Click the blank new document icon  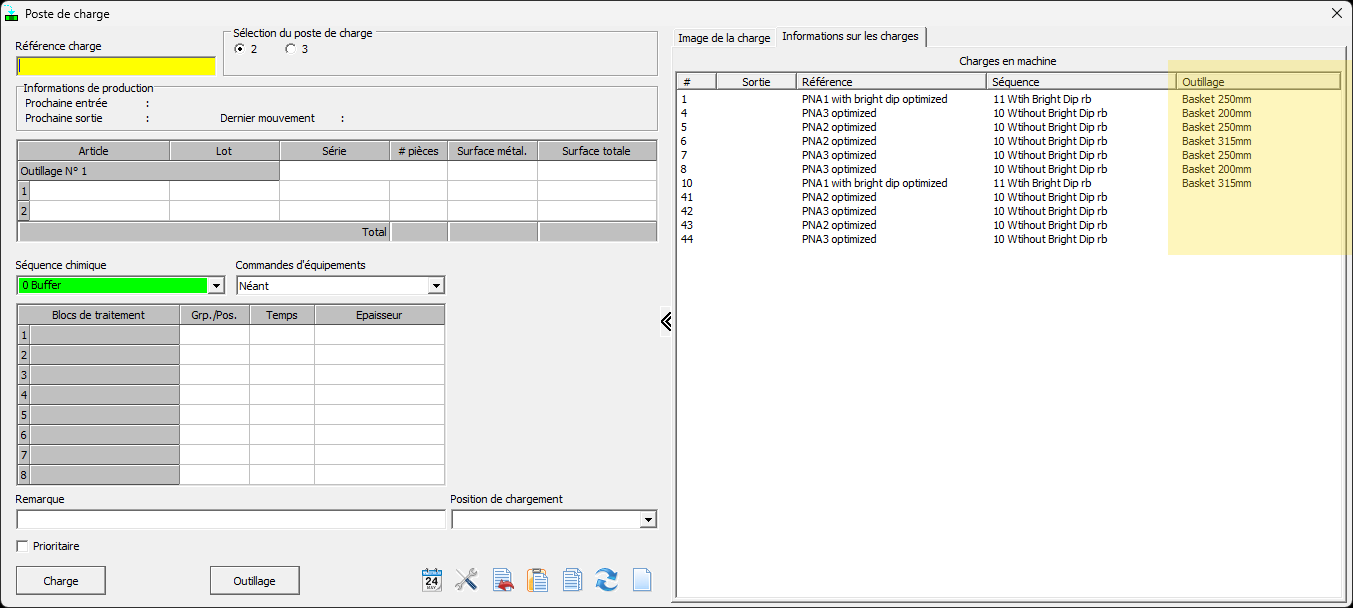[x=641, y=580]
